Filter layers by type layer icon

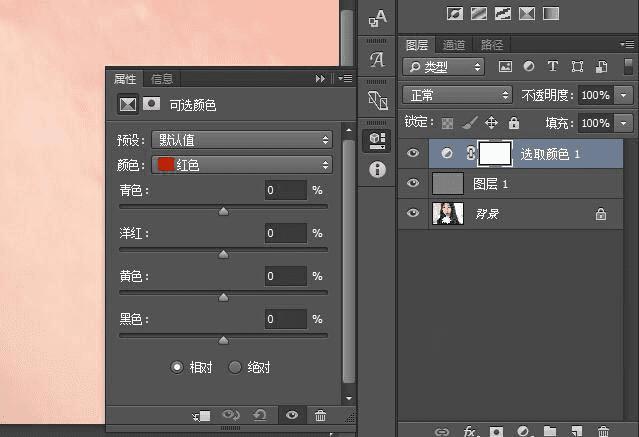coord(553,66)
